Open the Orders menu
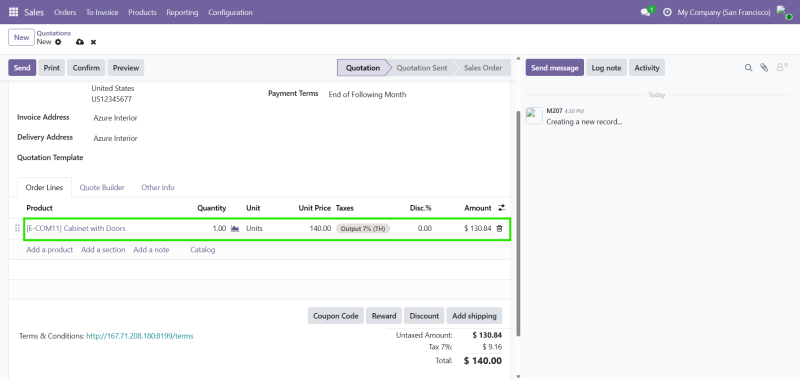The image size is (800, 379). click(65, 12)
